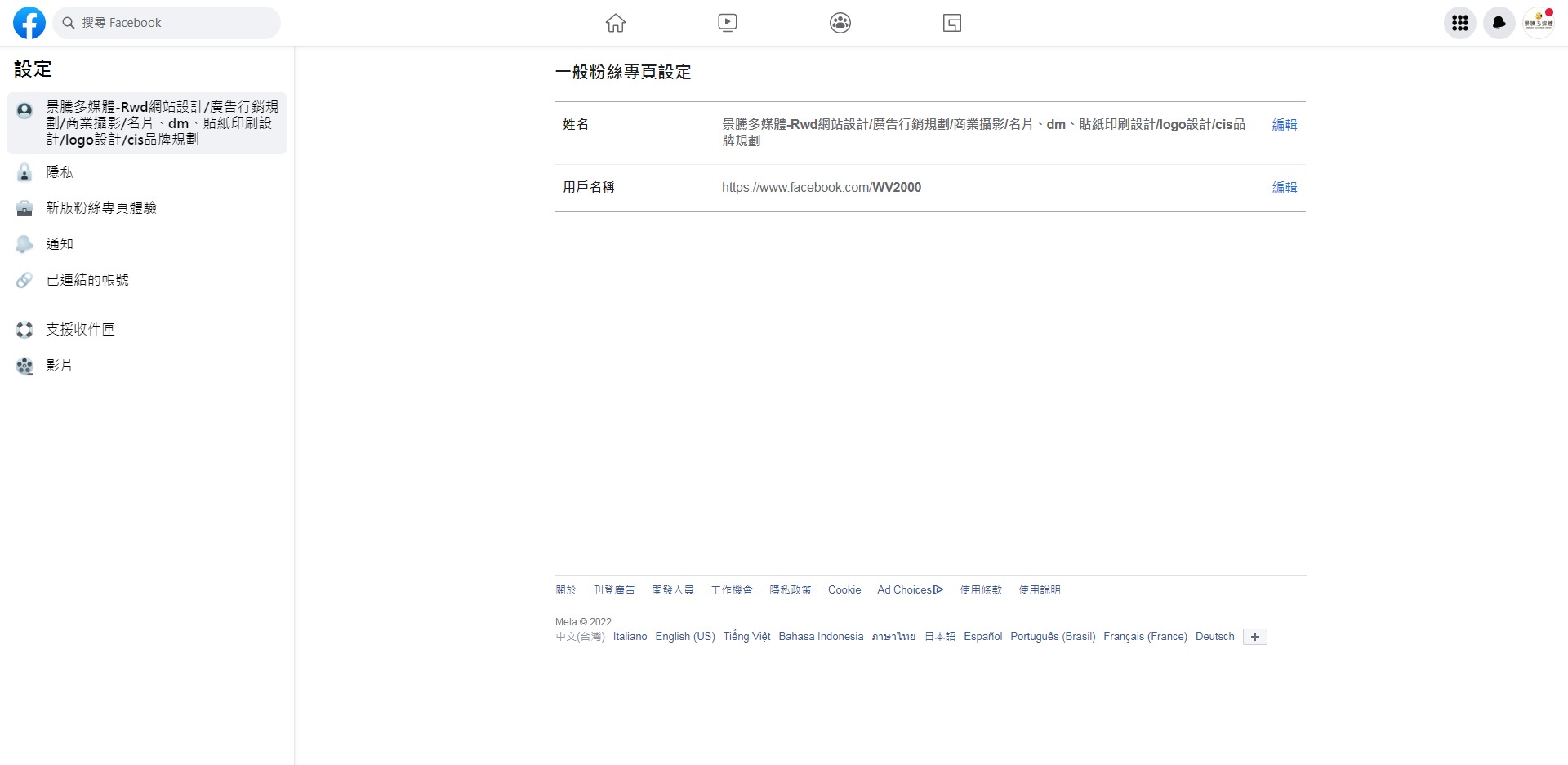
Task: Click the 影片 film reel icon
Action: click(24, 366)
